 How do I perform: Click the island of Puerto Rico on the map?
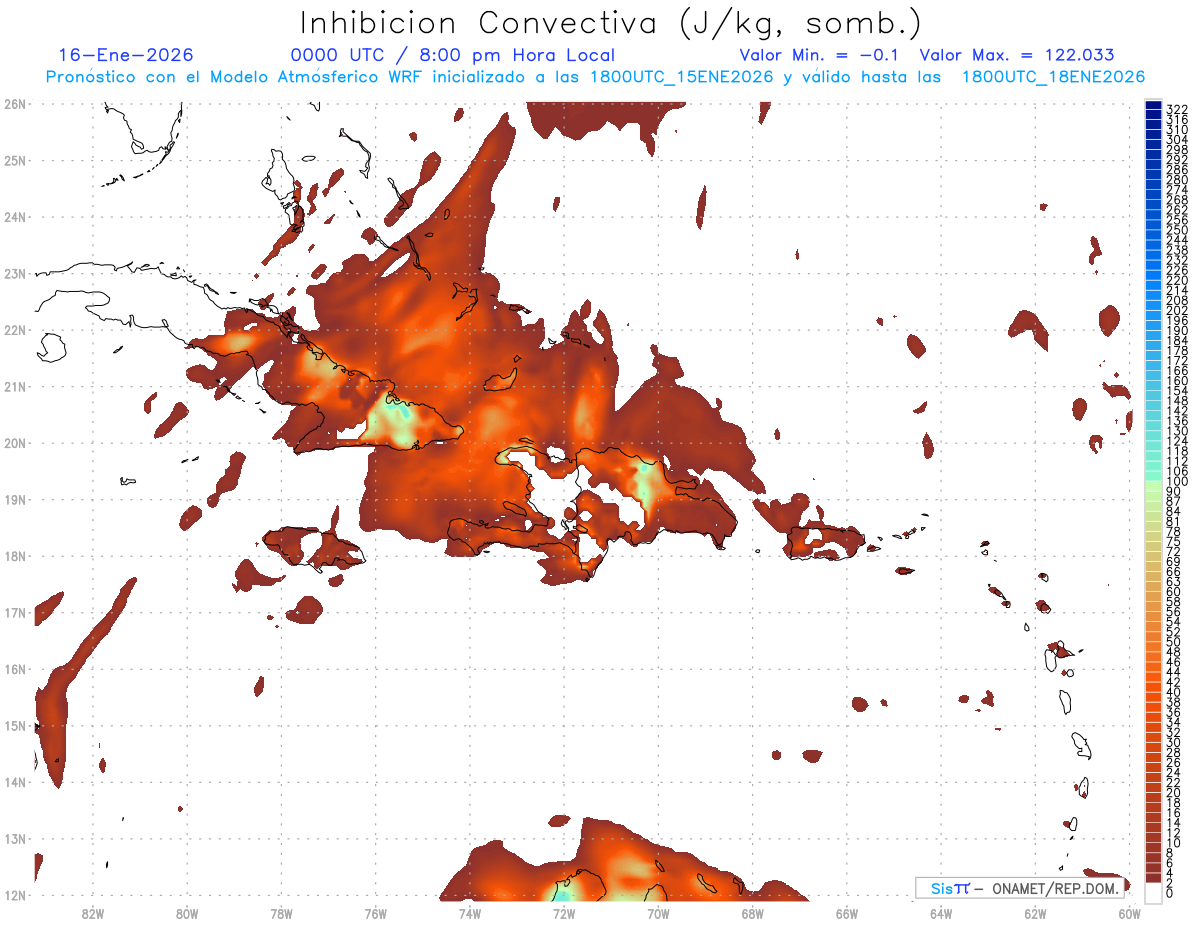click(824, 541)
